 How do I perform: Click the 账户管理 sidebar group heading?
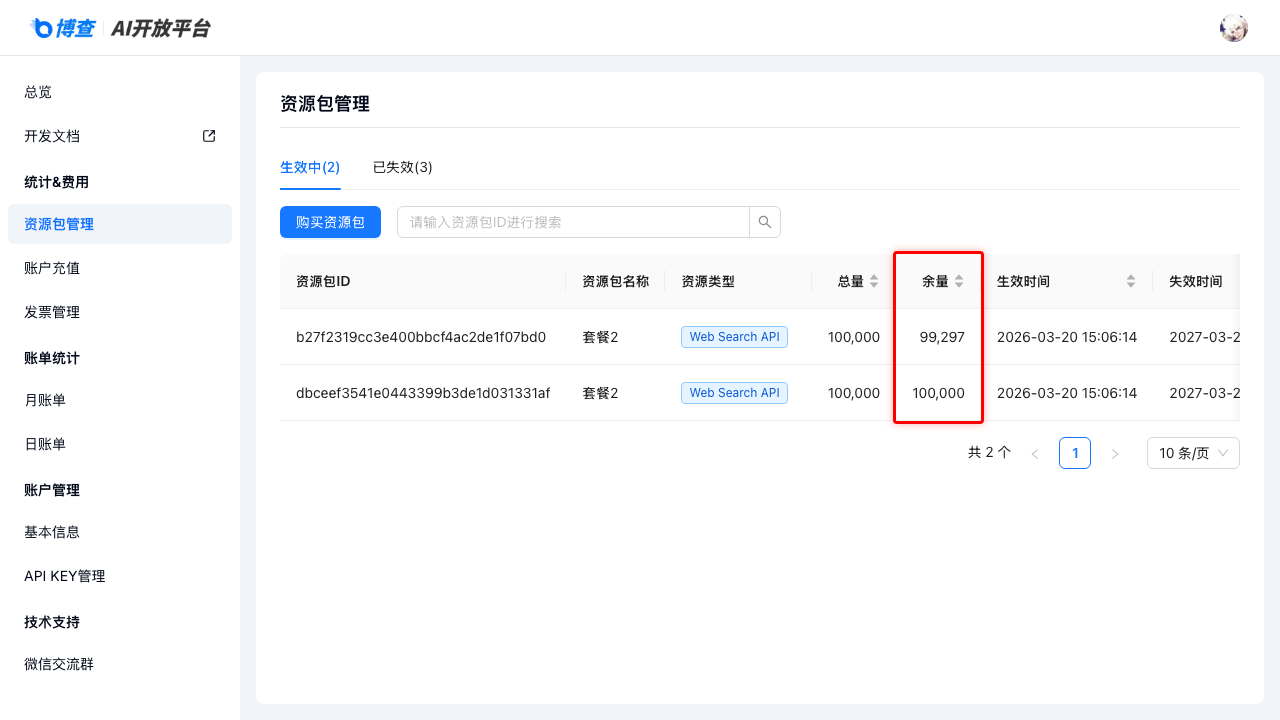[x=52, y=490]
